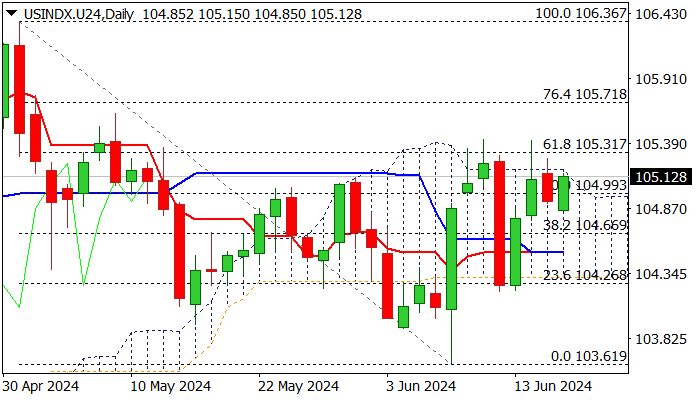This screenshot has height=400, width=700.
Task: Click the 23.6 Fibonacci label at 104.268
Action: point(584,275)
